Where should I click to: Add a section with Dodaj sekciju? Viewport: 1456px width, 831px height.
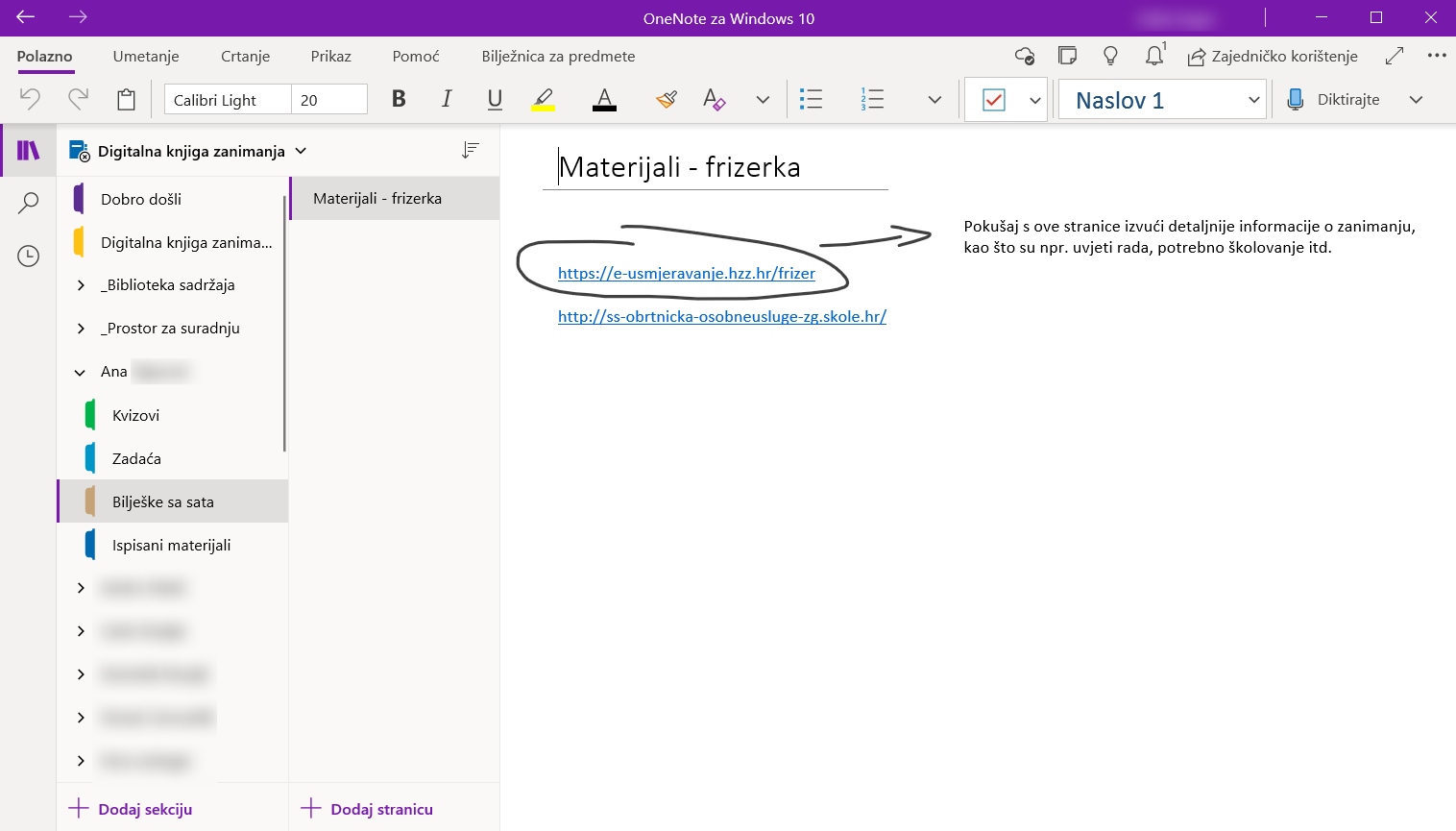131,809
